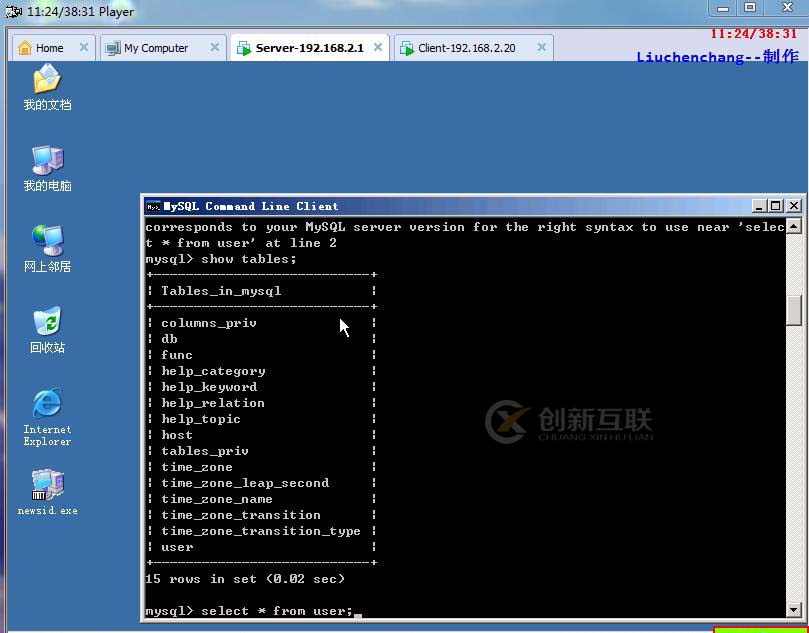
Task: Click the red 11:24/38:31 timestamp overlay
Action: [x=754, y=34]
